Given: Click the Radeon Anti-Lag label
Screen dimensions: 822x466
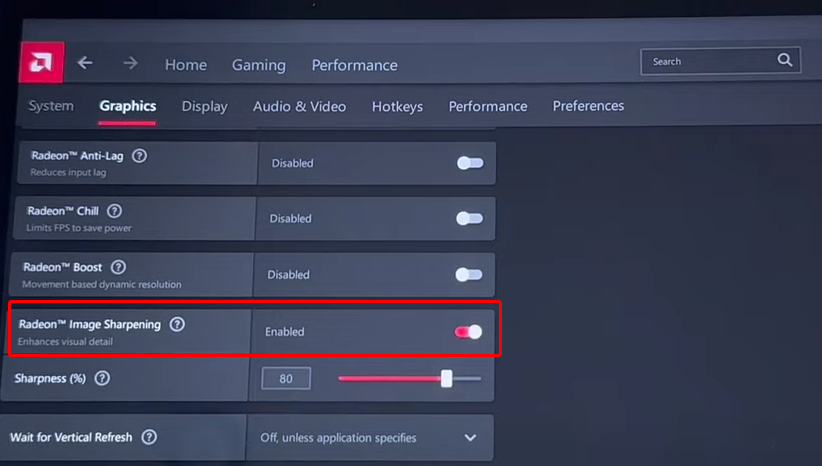Looking at the screenshot, I should [x=77, y=156].
